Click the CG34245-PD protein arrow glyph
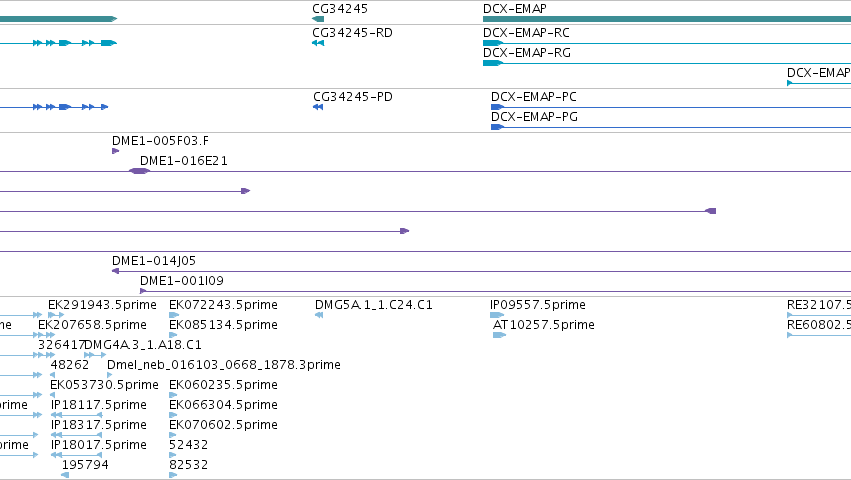851x480 pixels. pyautogui.click(x=318, y=107)
